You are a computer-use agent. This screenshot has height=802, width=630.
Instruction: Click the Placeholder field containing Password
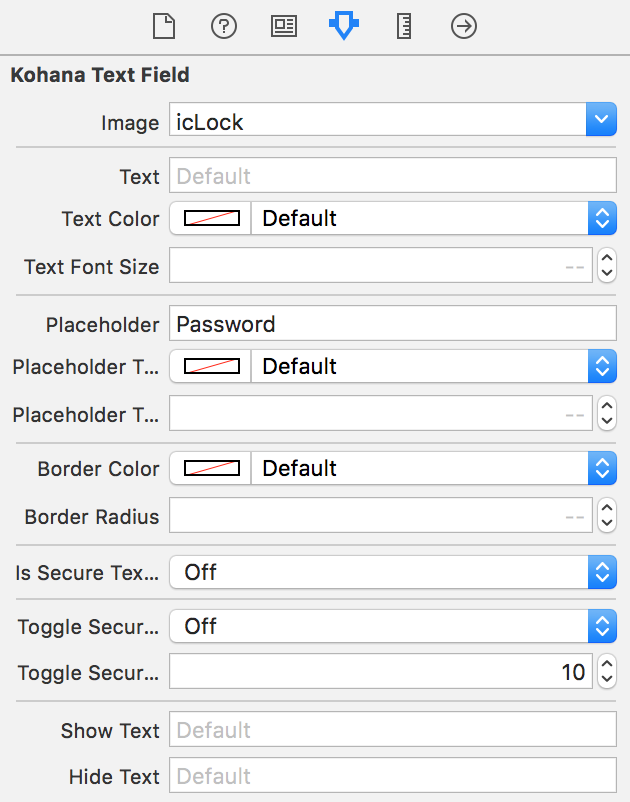tap(393, 324)
